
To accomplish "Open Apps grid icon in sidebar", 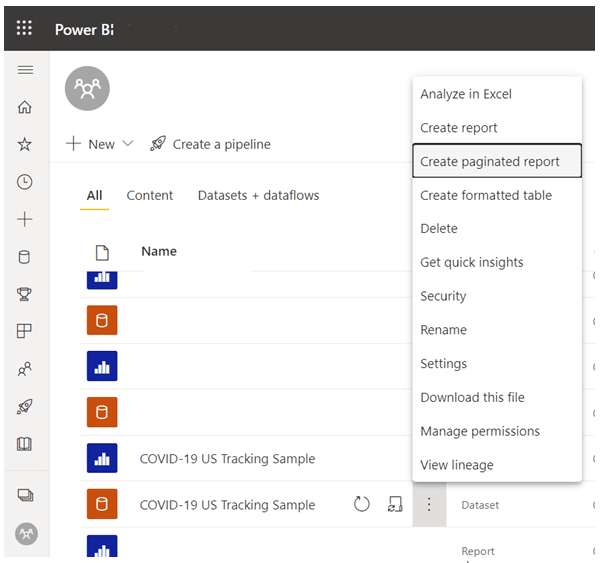I will [24, 331].
